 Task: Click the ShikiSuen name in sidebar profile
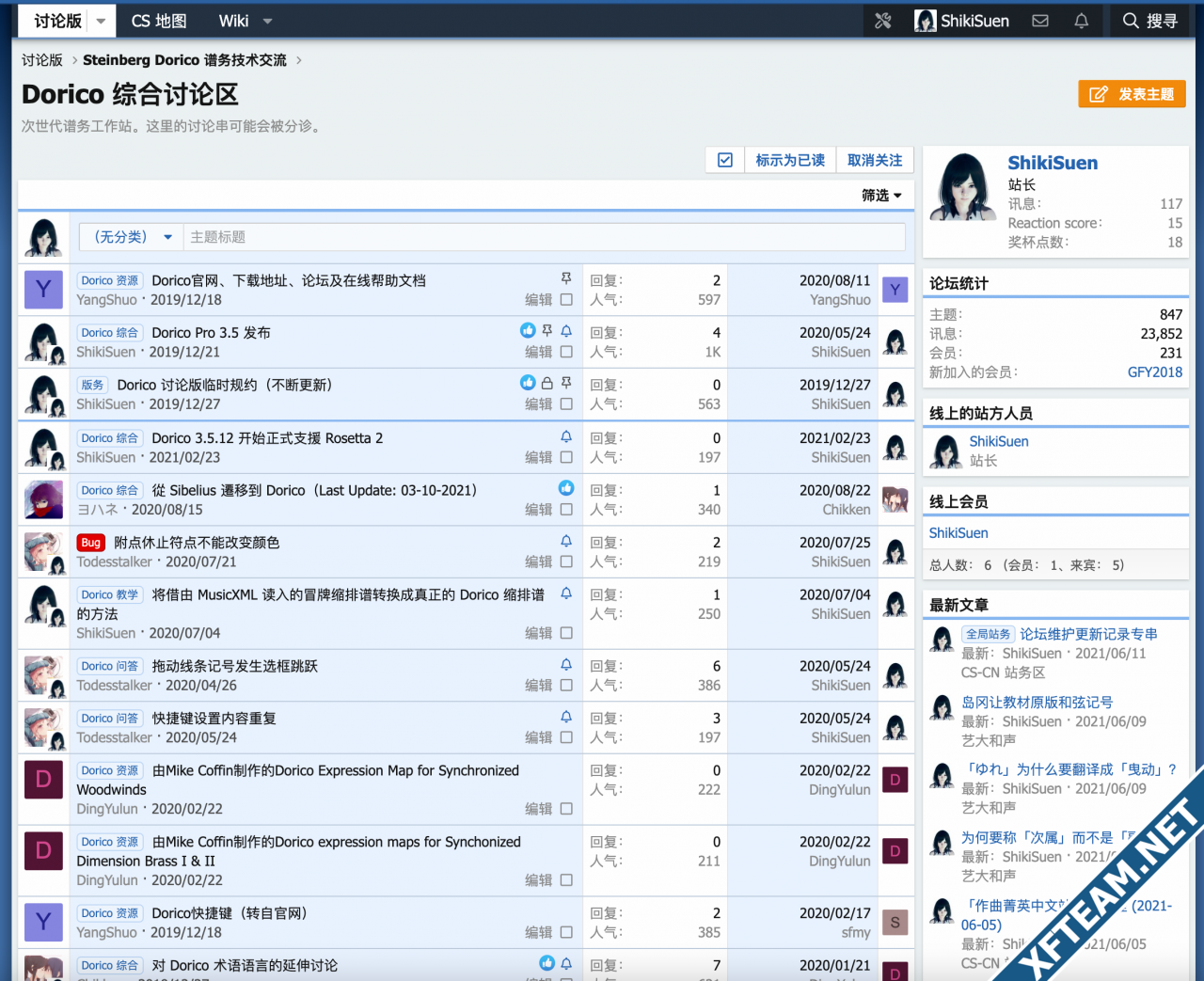coord(1053,163)
